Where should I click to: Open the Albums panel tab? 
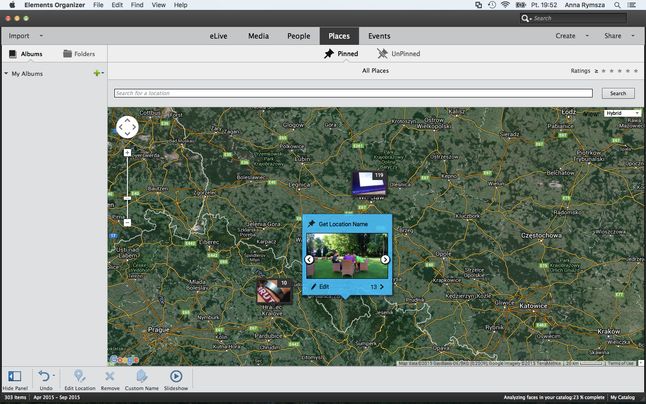tap(26, 54)
